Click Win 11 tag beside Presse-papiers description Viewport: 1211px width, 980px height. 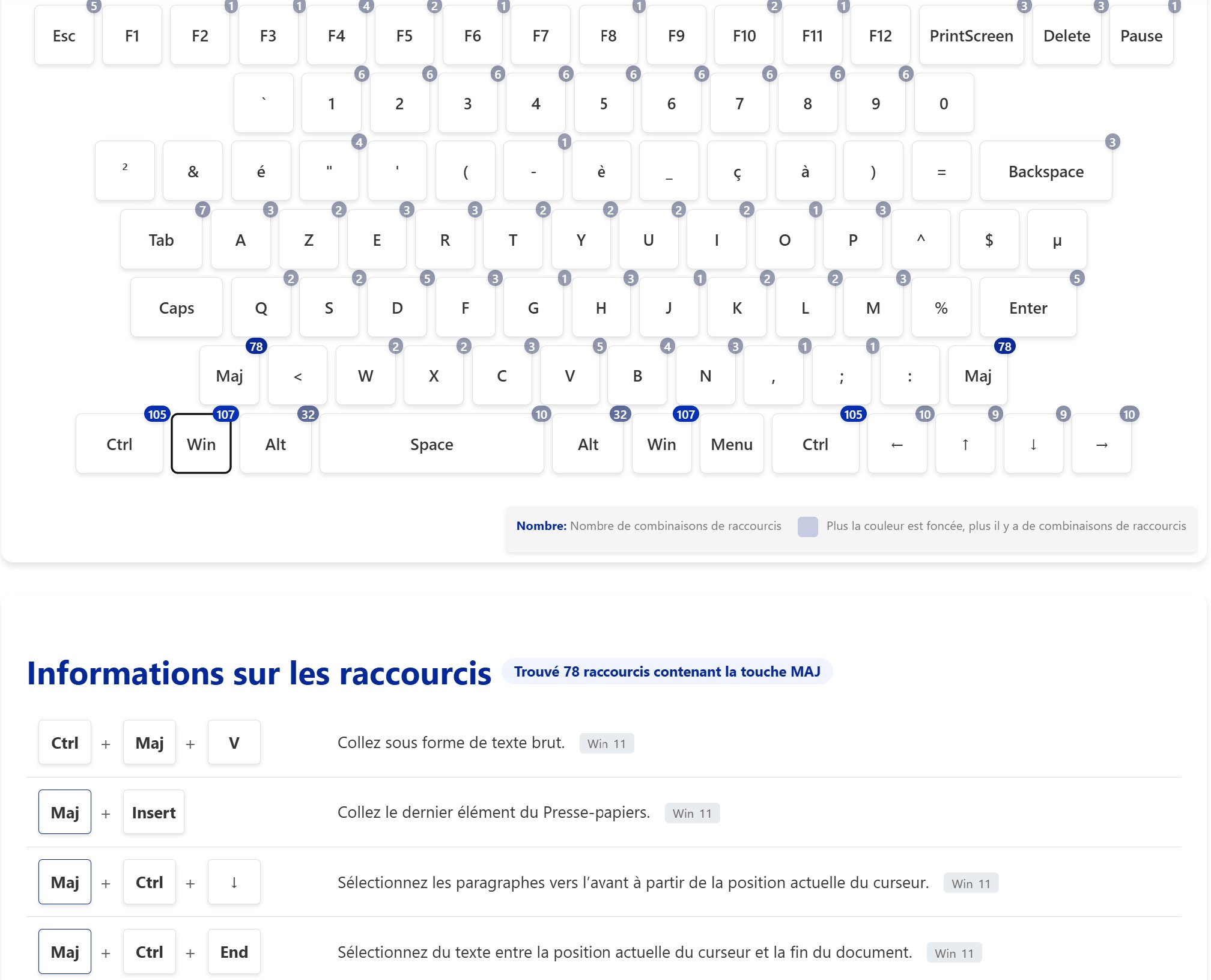pos(692,813)
